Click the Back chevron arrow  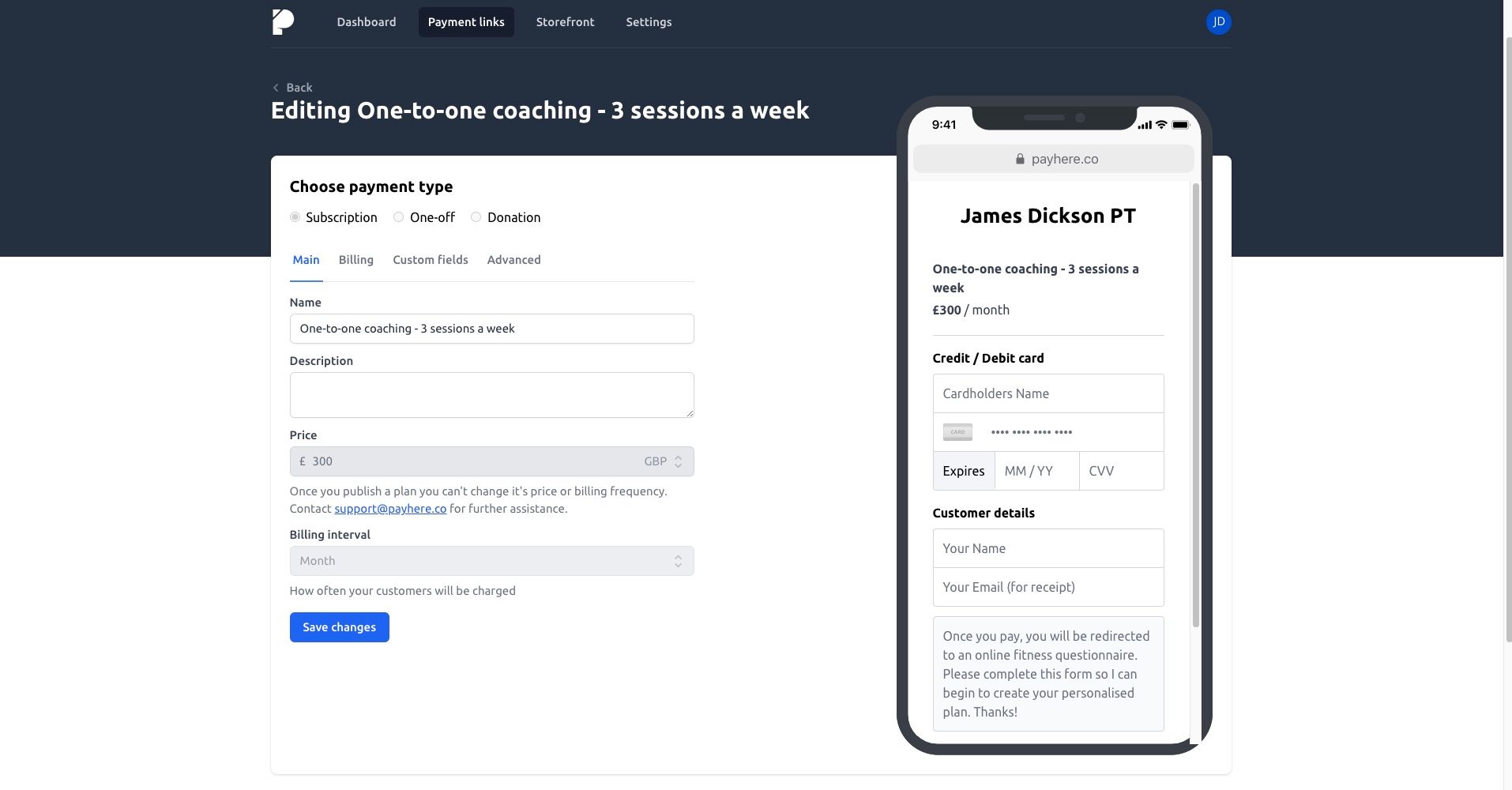pyautogui.click(x=276, y=88)
